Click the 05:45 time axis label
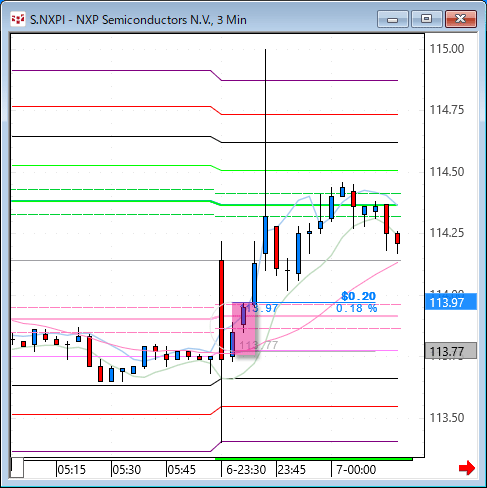The width and height of the screenshot is (487, 488). click(x=182, y=470)
